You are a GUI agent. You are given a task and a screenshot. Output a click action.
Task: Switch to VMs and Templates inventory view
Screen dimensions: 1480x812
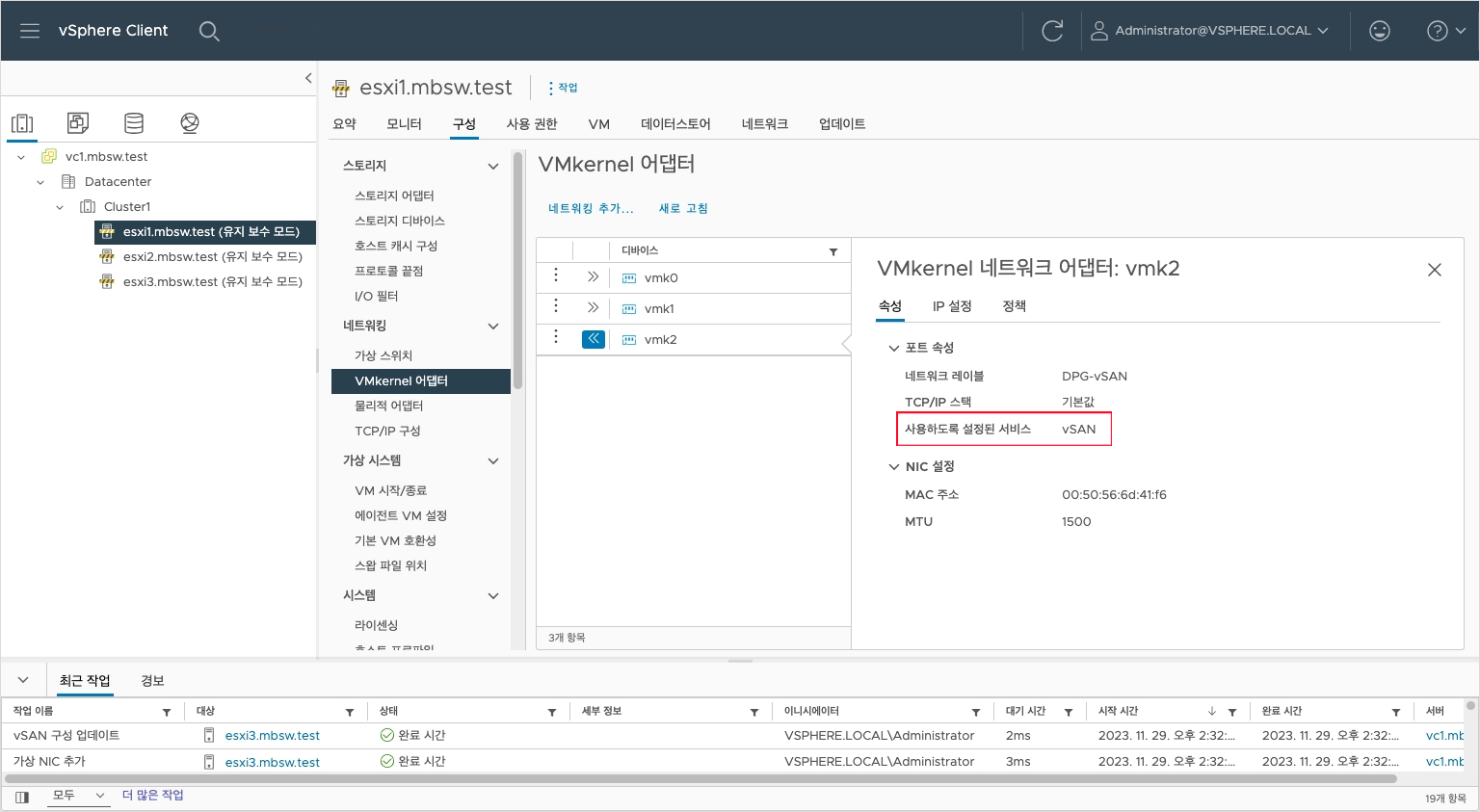click(78, 122)
